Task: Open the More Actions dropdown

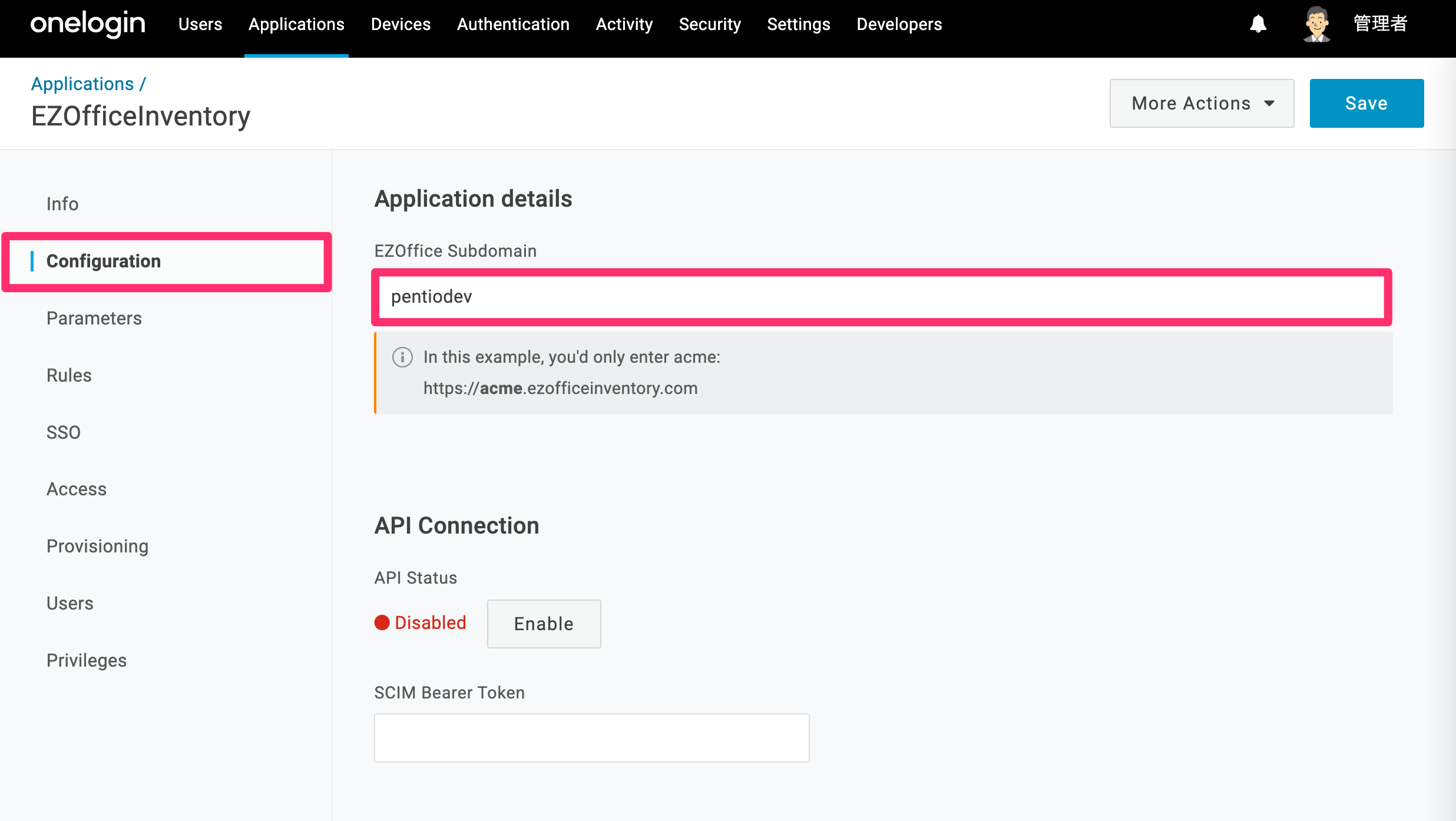Action: [x=1202, y=103]
